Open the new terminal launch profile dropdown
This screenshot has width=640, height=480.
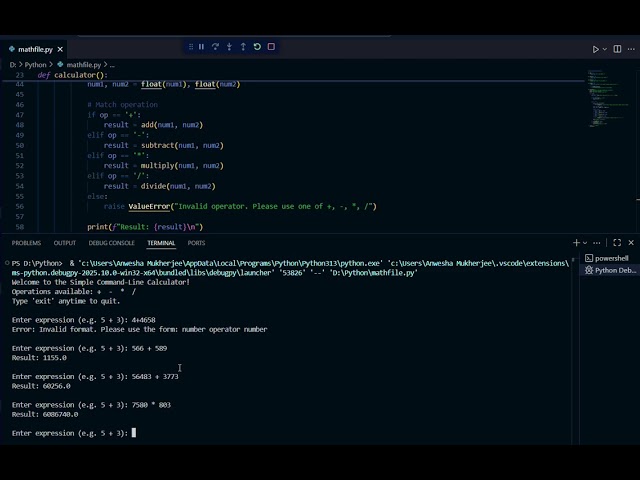tap(585, 243)
